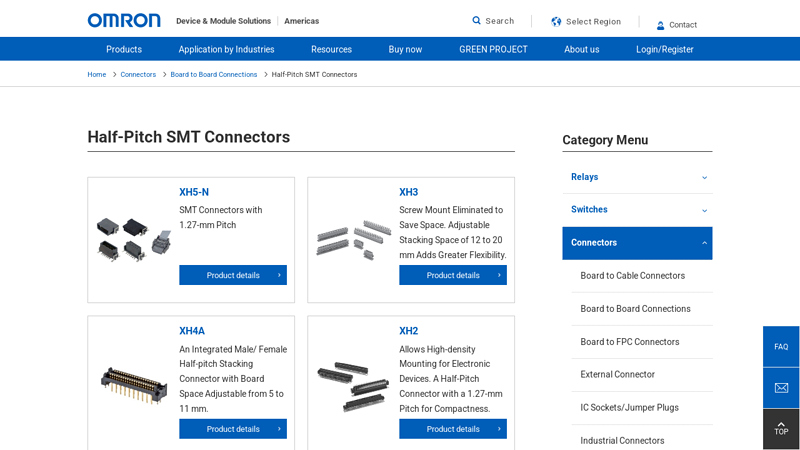800x450 pixels.
Task: Click the XH4A connector image
Action: point(134,385)
